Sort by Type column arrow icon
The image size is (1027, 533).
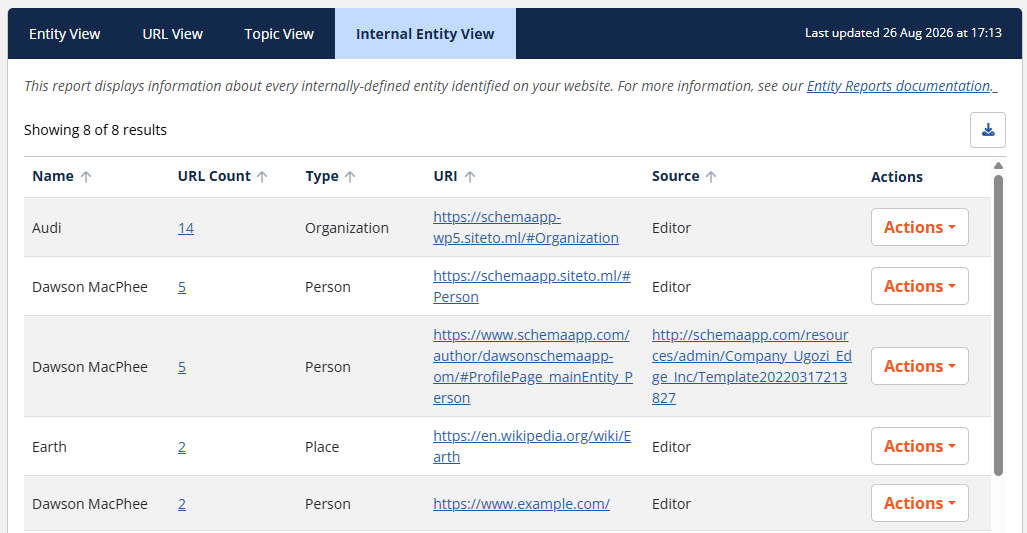click(350, 176)
